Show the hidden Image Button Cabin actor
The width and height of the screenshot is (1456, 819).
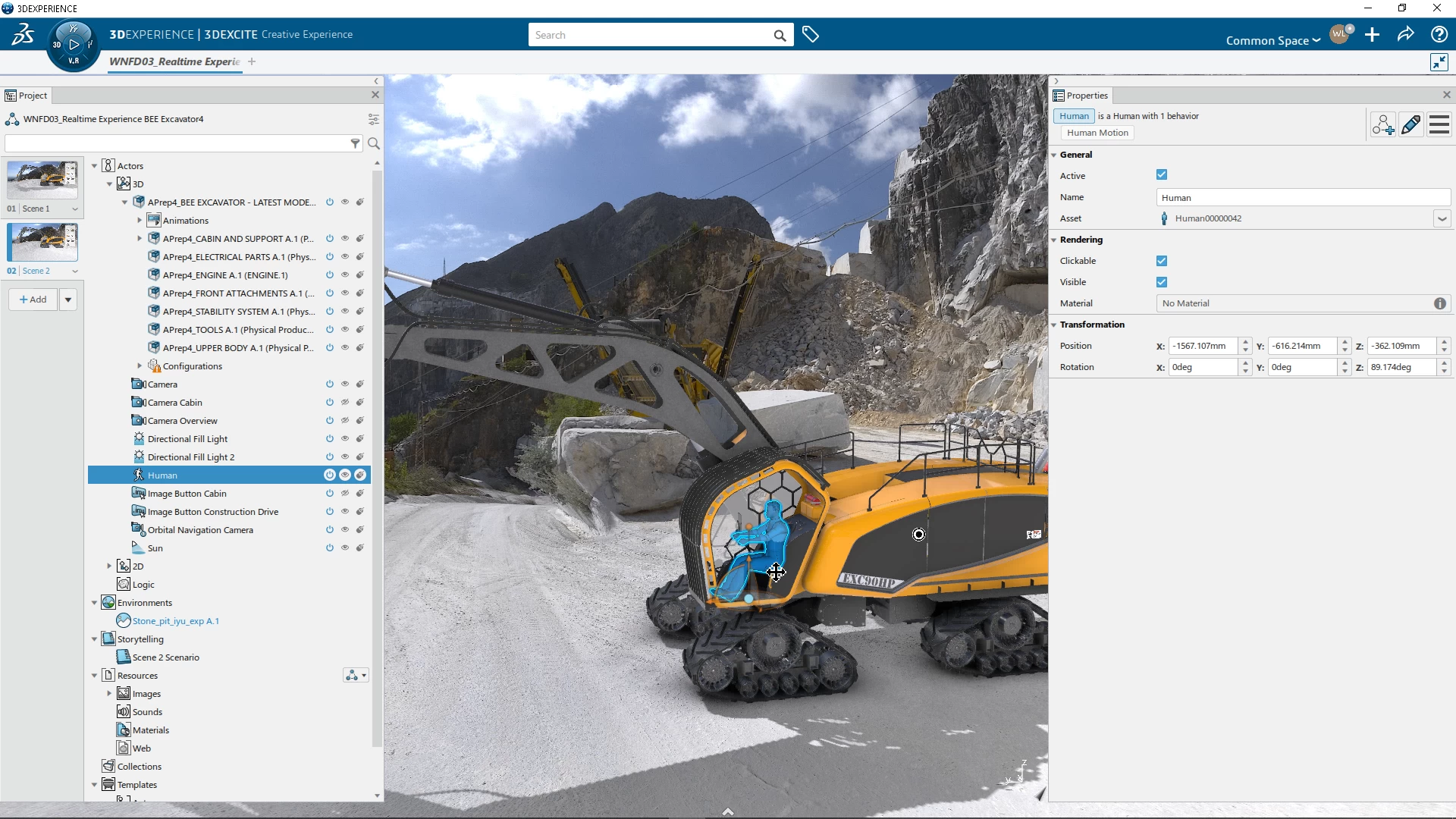pos(345,493)
